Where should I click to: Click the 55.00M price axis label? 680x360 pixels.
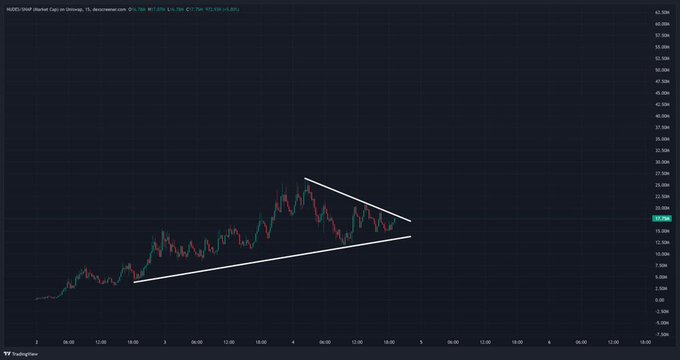[x=662, y=47]
